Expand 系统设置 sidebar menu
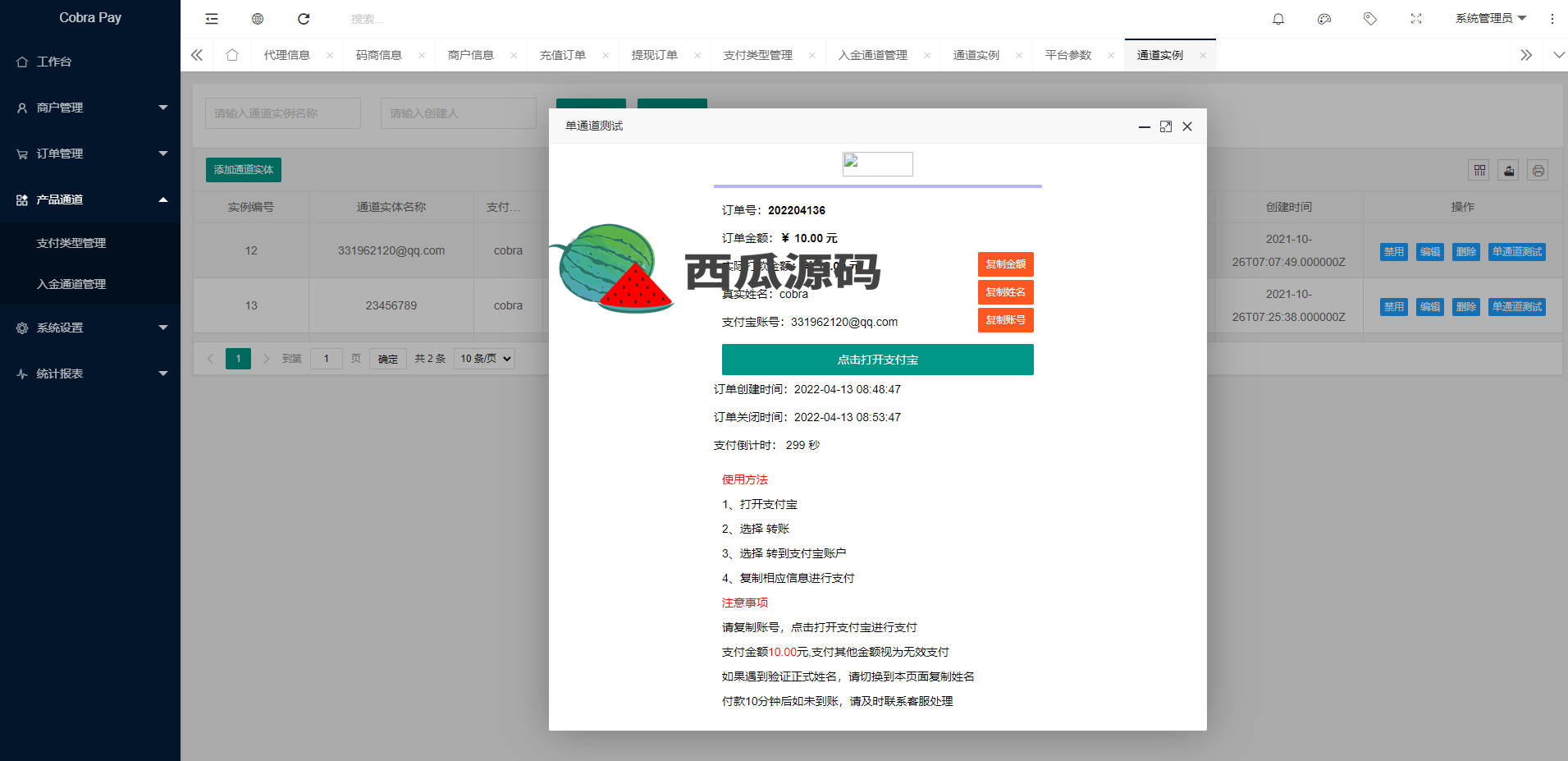 pyautogui.click(x=90, y=328)
